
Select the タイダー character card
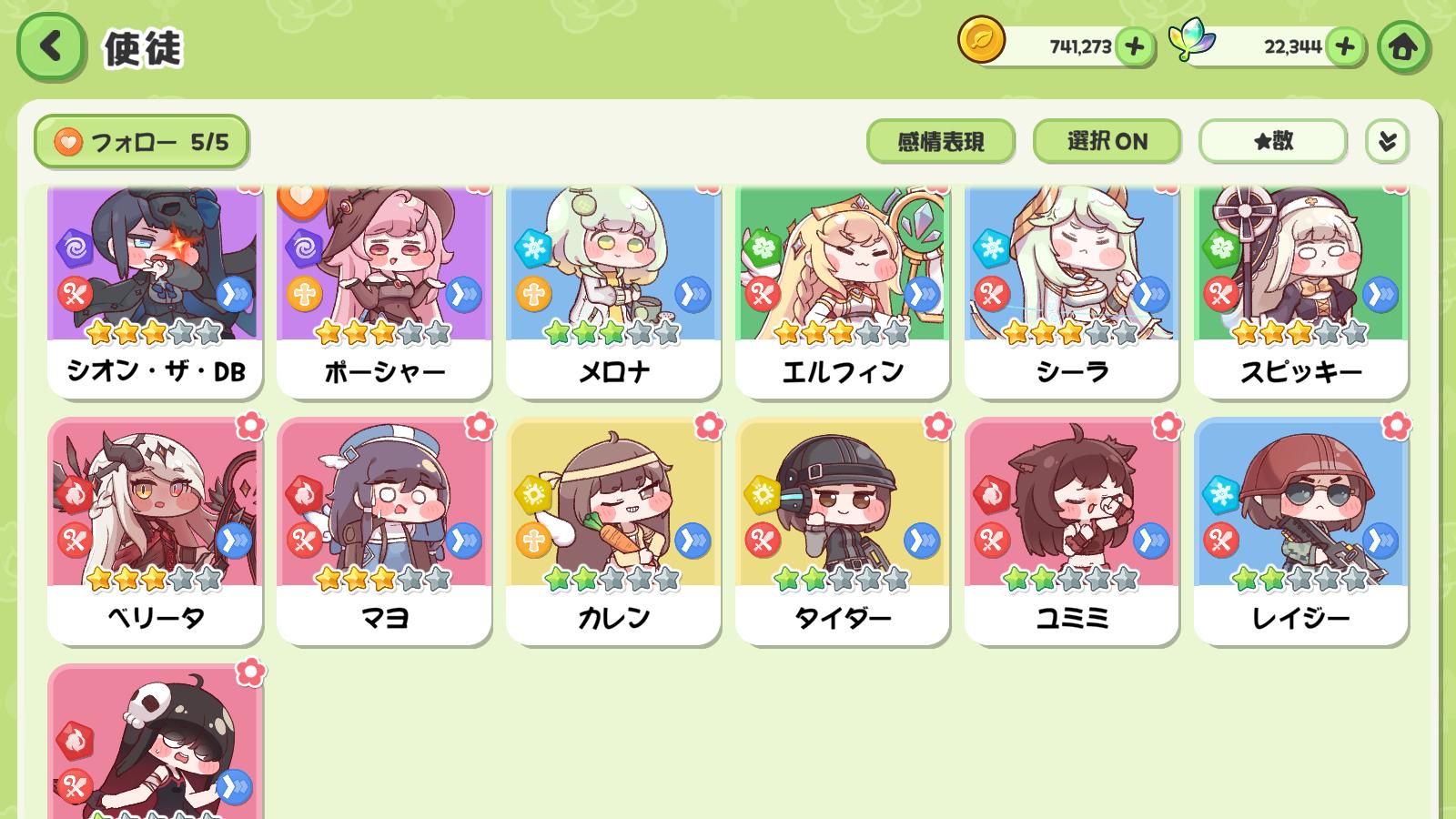pyautogui.click(x=843, y=531)
